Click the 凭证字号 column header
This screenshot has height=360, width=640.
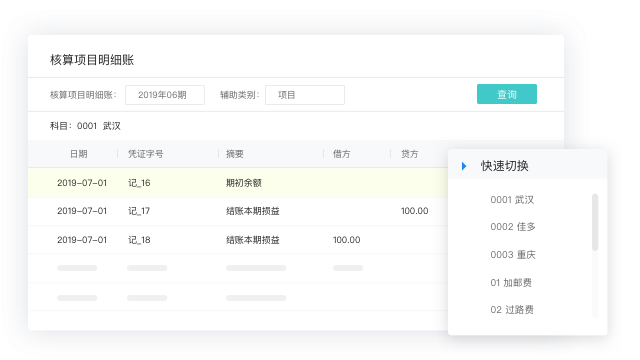coord(145,154)
